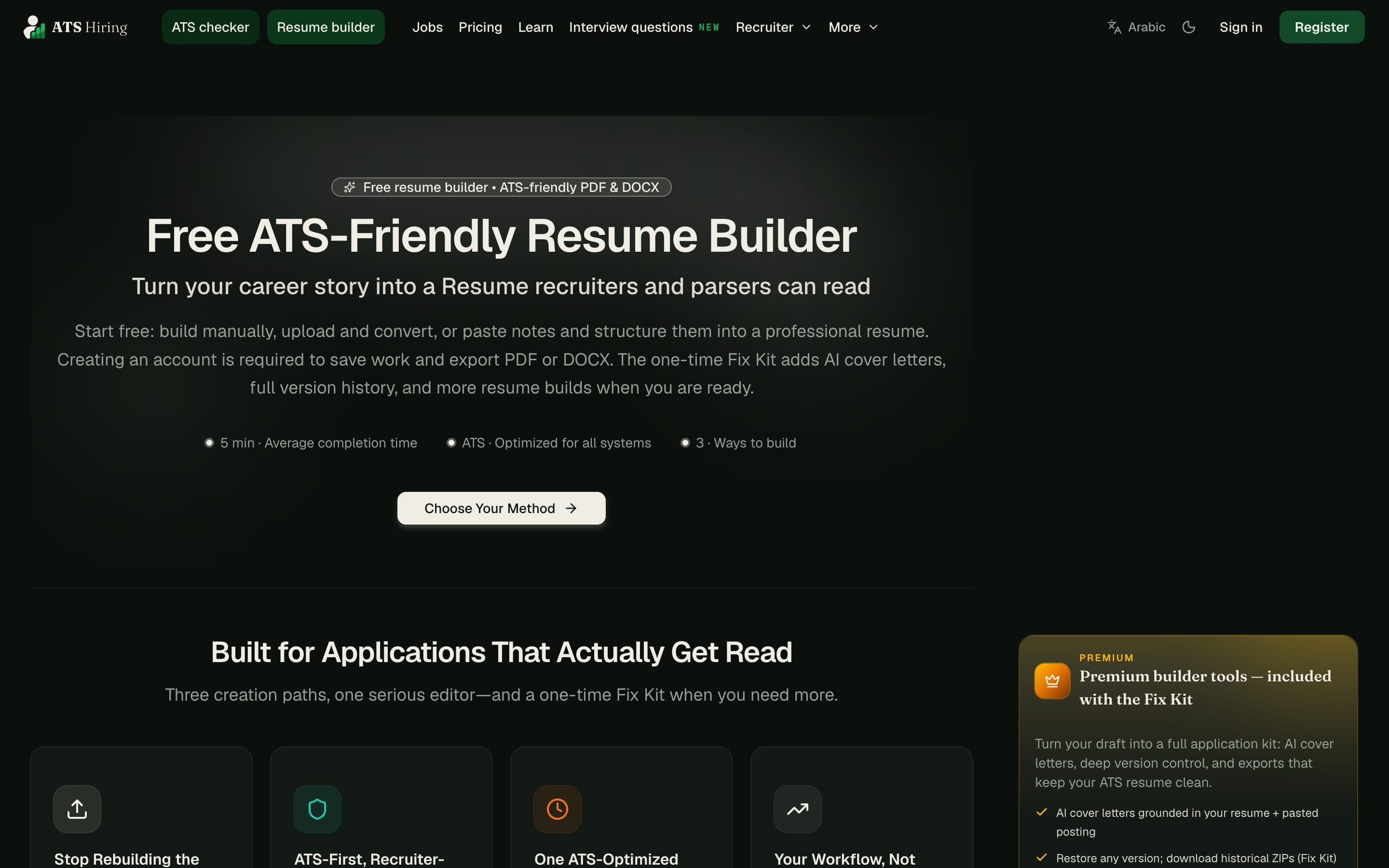
Task: Click the bullet dot before ATS Optimized
Action: point(451,443)
